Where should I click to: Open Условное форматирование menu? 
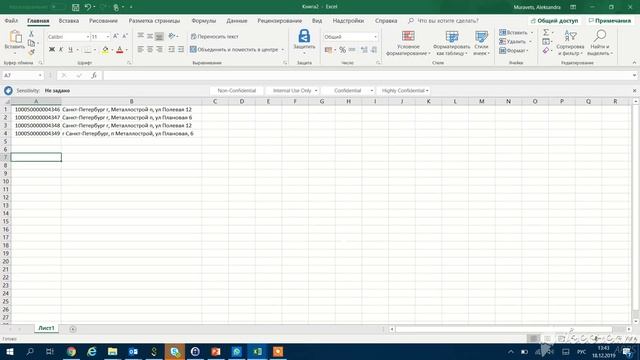tap(408, 43)
